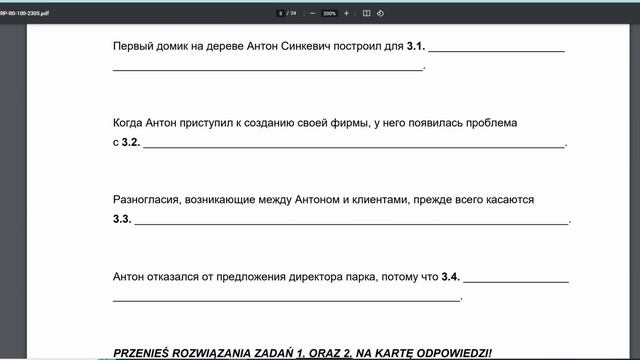Click the PDF file name in toolbar
Screen dimensions: 640x360
pos(24,13)
